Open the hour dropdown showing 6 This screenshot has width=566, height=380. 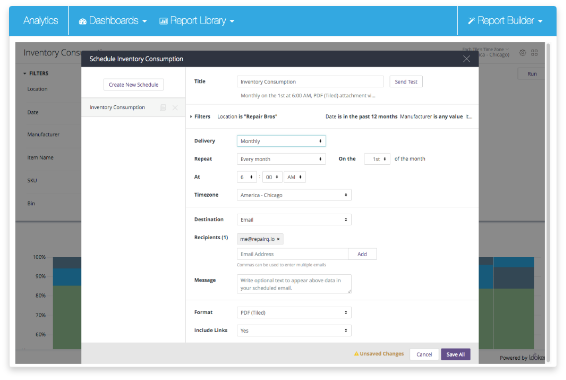(x=247, y=177)
